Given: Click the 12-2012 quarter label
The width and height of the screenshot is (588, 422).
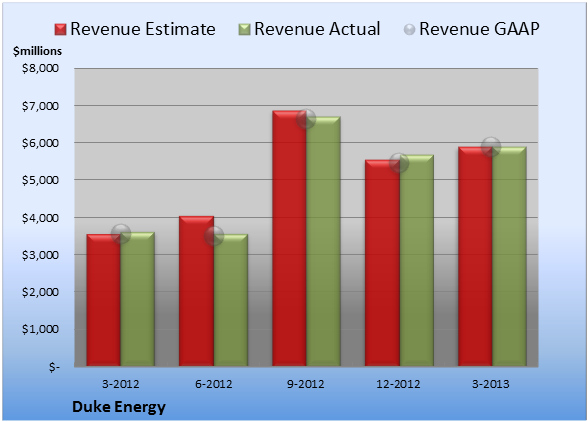Looking at the screenshot, I should (398, 384).
